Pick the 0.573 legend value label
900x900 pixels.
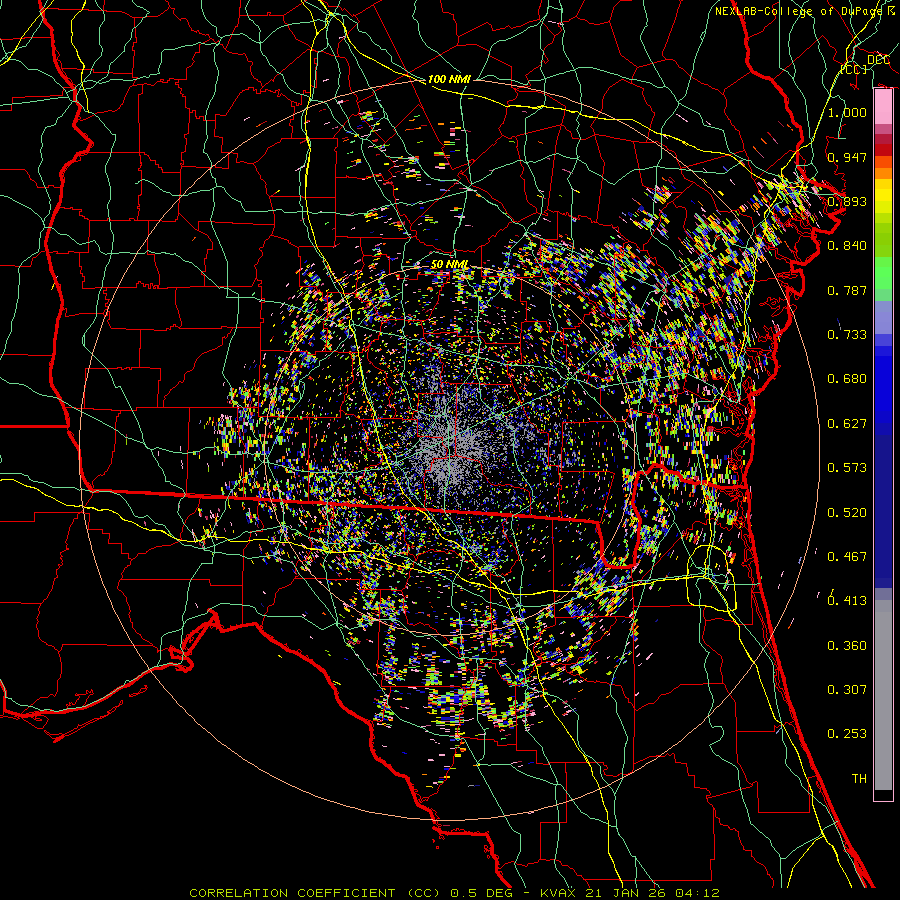(x=847, y=468)
